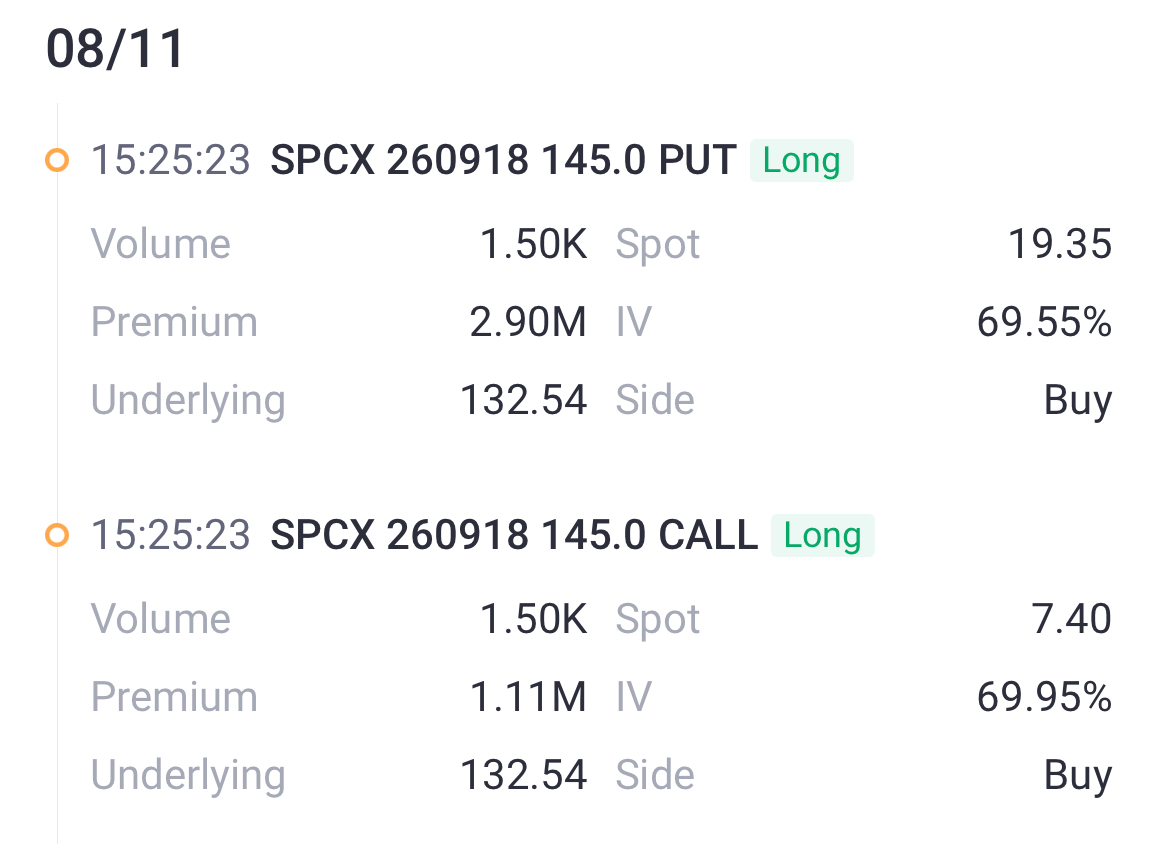
Task: Open SPCX 260918 145.0 PUT contract
Action: click(x=504, y=160)
